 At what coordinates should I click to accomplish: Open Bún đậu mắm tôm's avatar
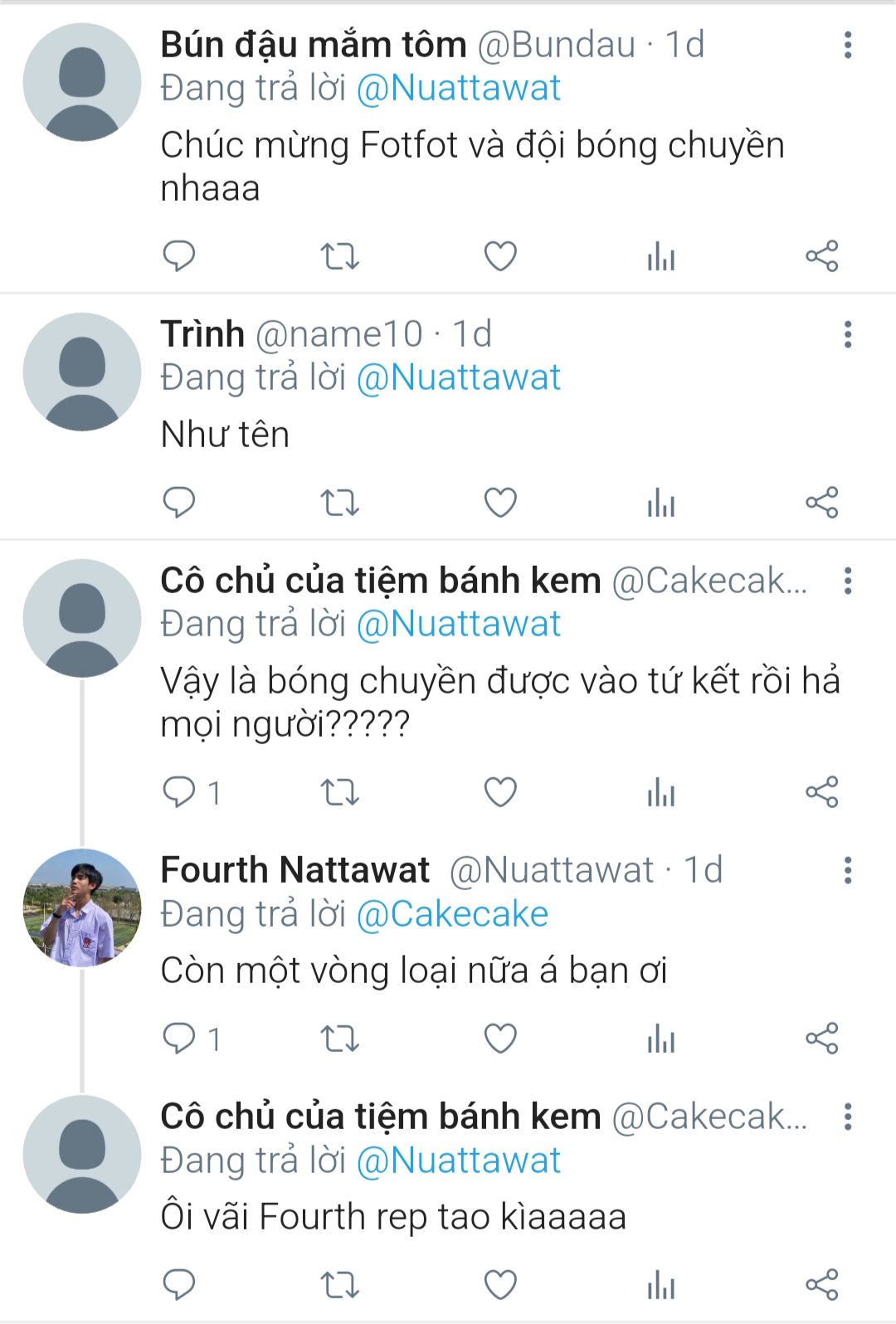[x=81, y=82]
